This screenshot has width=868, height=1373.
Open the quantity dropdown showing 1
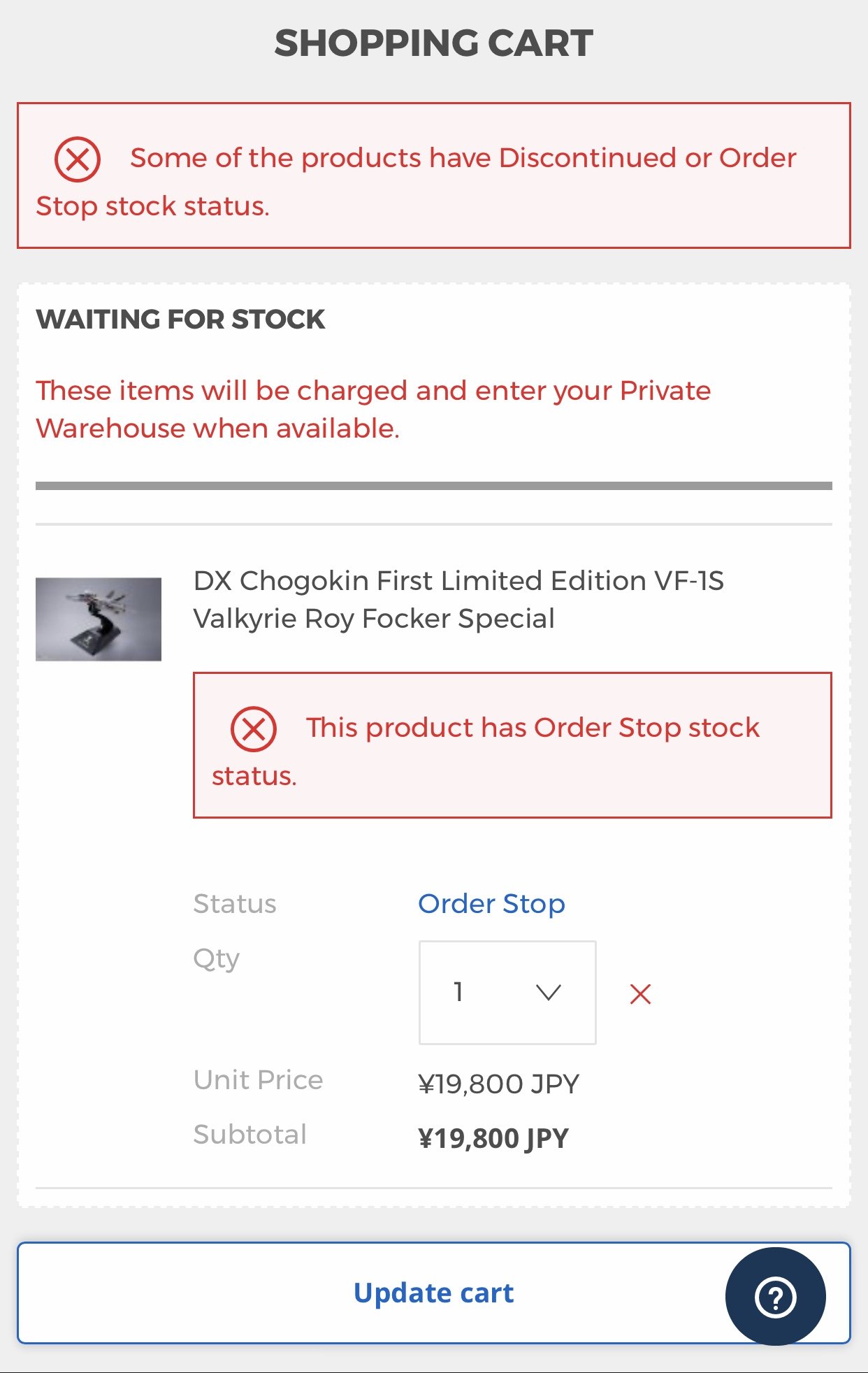pyautogui.click(x=507, y=993)
